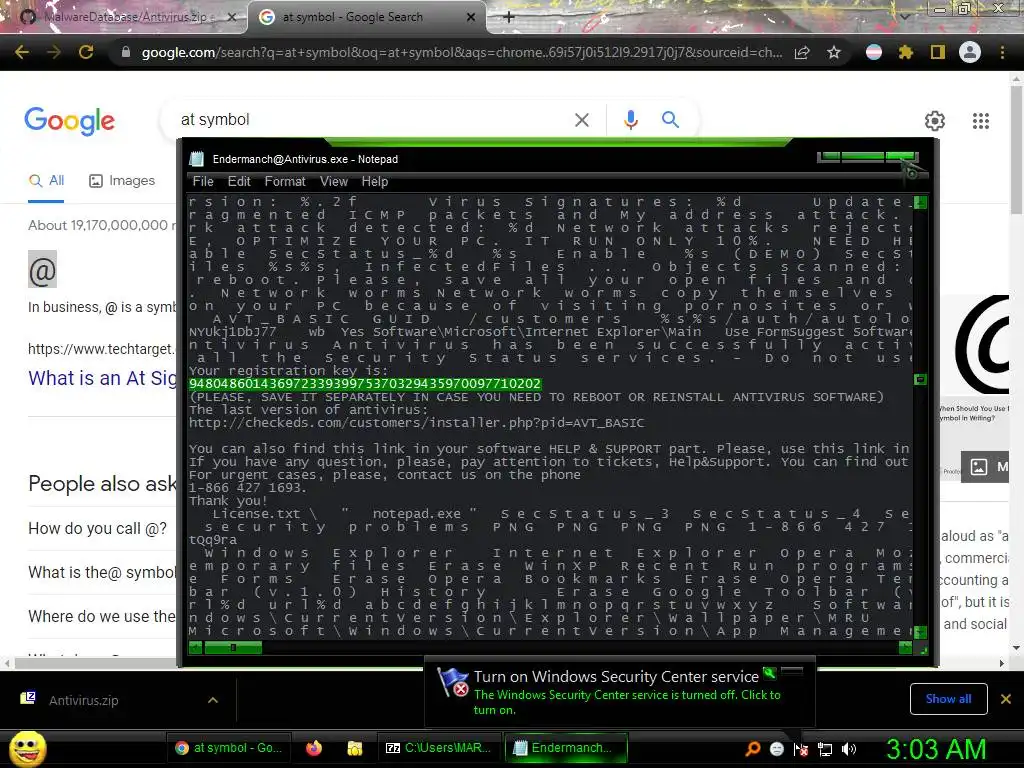
Task: Launch Firefox from taskbar
Action: coord(314,748)
